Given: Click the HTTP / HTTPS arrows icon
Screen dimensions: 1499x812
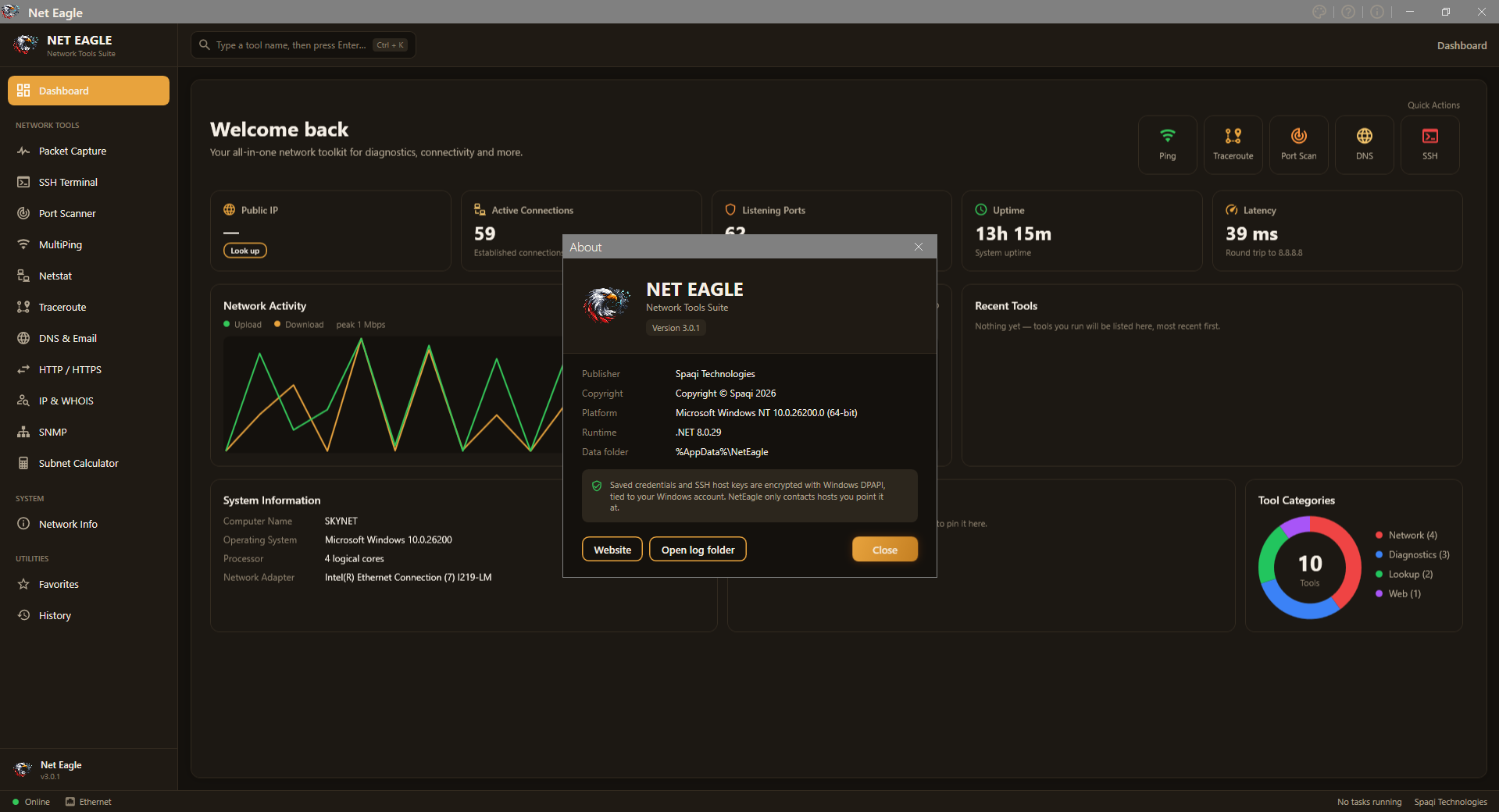Looking at the screenshot, I should [23, 369].
